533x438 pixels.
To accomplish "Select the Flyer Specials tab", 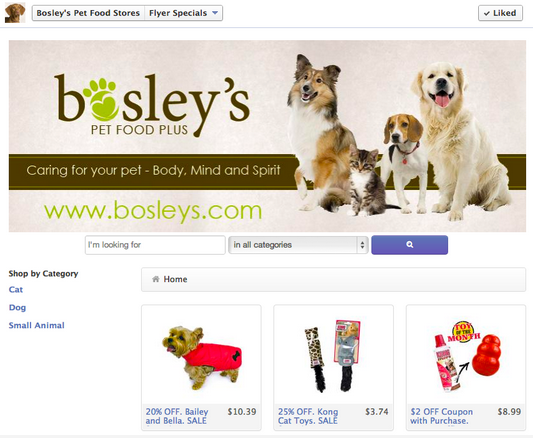I will [x=178, y=13].
